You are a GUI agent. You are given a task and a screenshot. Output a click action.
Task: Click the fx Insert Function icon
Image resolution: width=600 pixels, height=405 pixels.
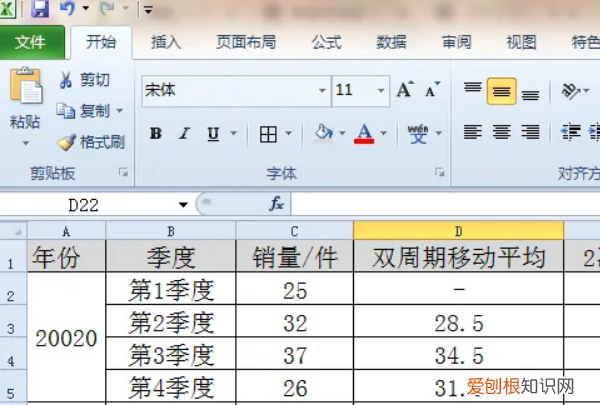coord(276,204)
